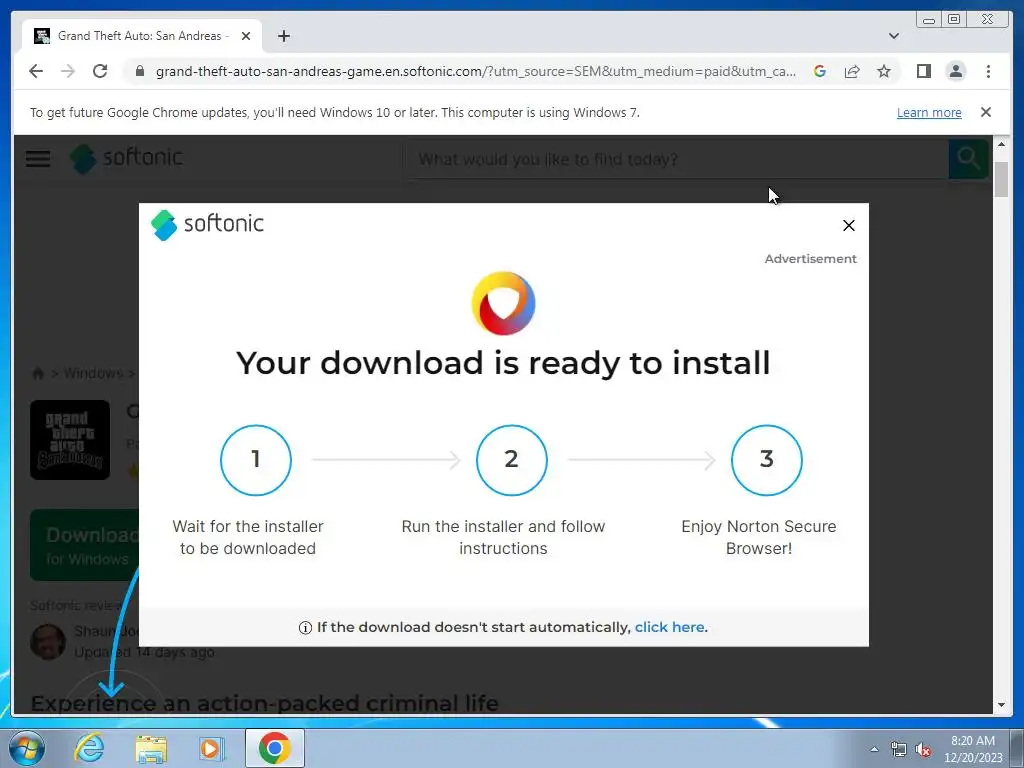Click "Run the installer and follow instructions" text

(x=504, y=537)
